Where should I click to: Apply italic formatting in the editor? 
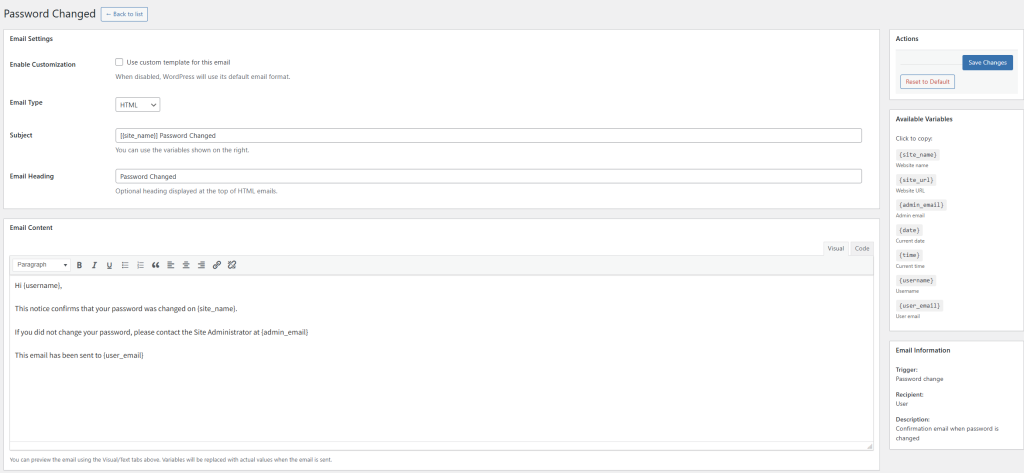94,265
